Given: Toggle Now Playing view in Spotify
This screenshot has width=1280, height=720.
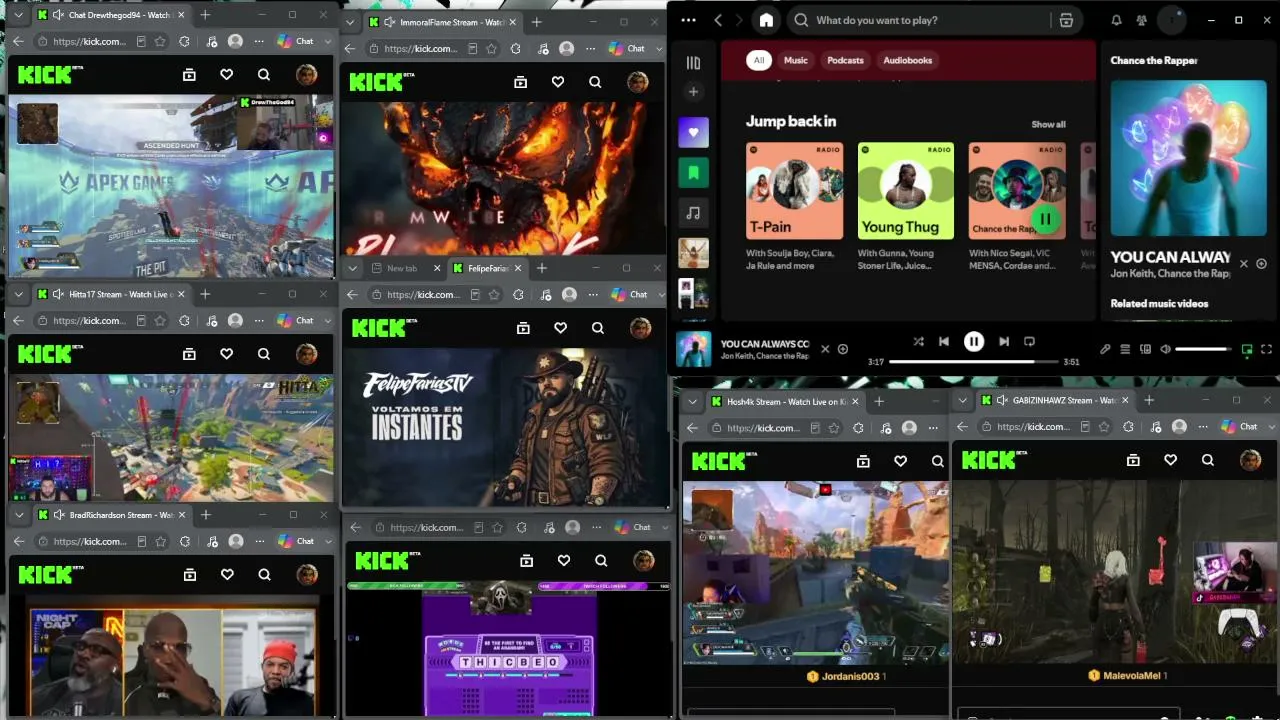Looking at the screenshot, I should pos(1247,349).
